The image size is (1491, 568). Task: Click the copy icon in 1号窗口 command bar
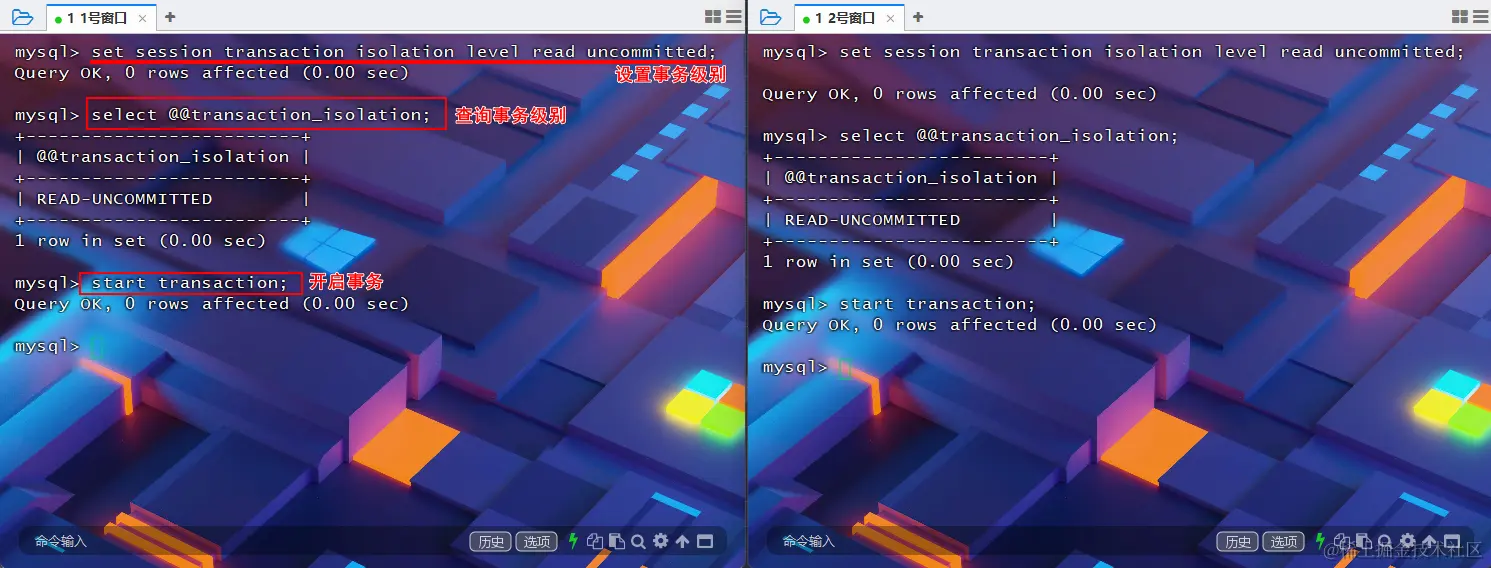point(595,541)
